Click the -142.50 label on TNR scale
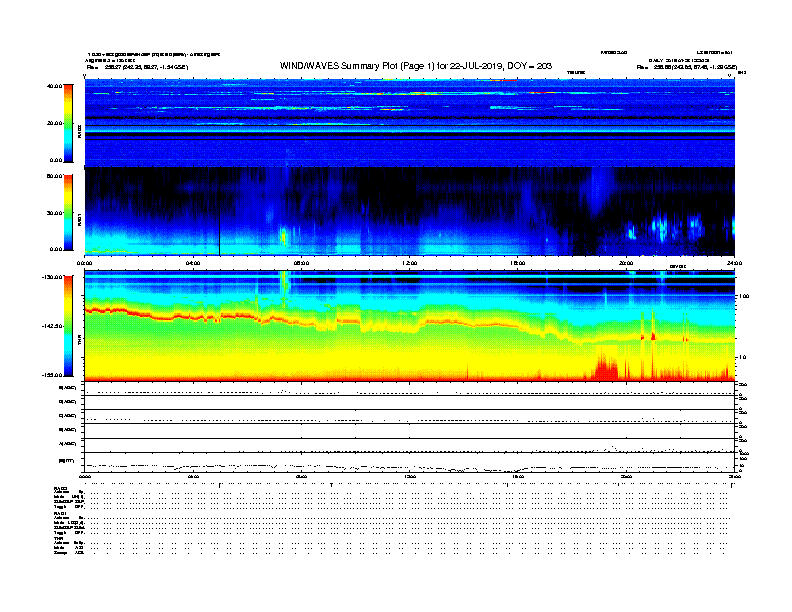Screen dimensions: 792x612 point(52,326)
